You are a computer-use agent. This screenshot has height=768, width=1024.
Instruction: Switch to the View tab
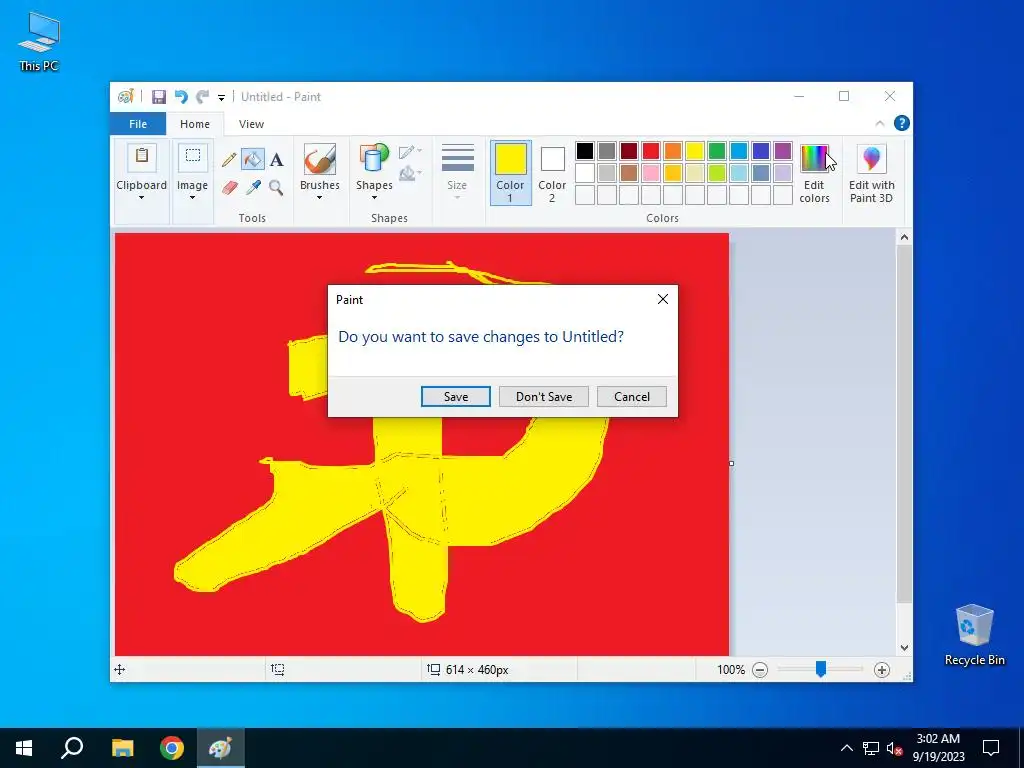[x=251, y=124]
